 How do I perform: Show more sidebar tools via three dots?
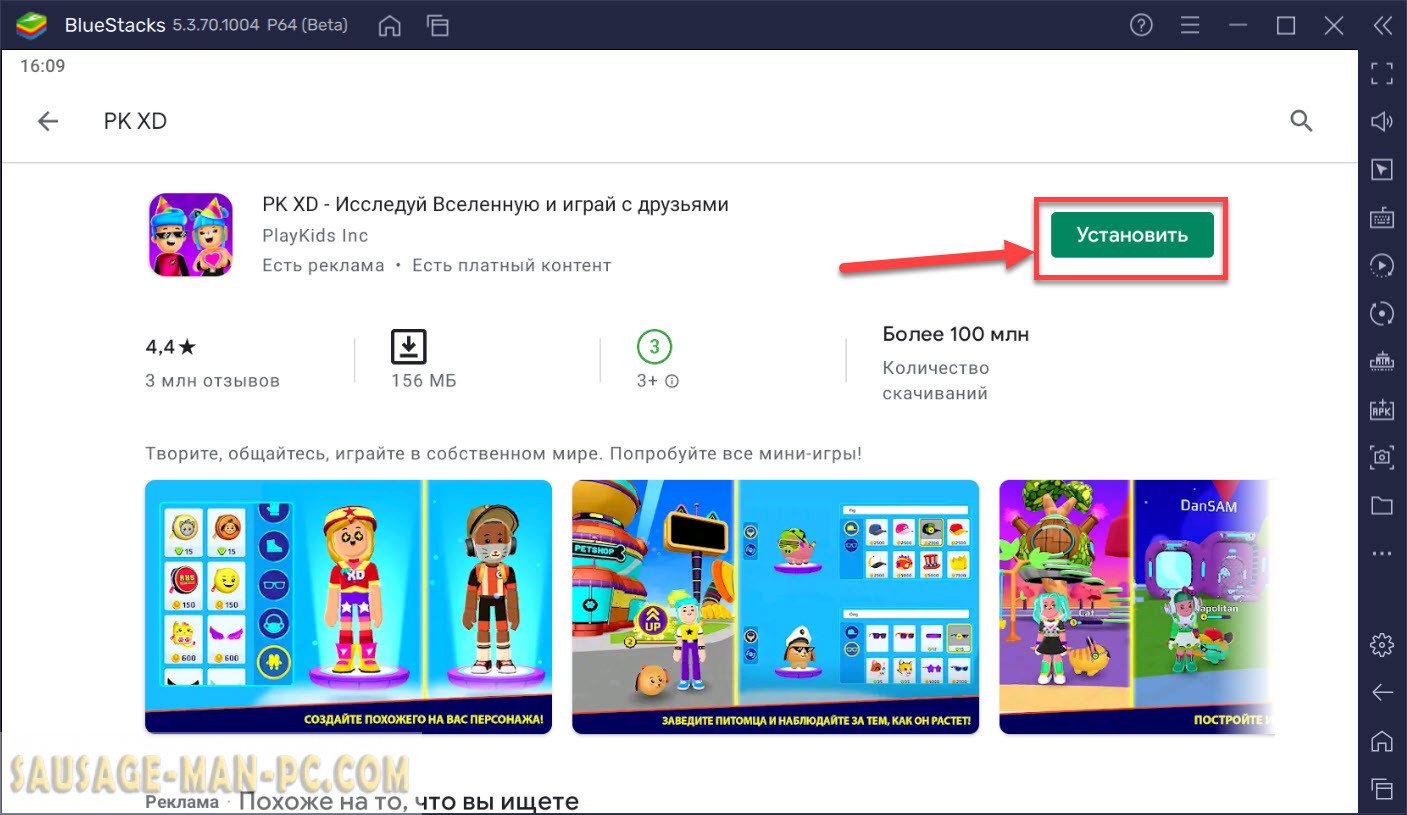[x=1382, y=553]
